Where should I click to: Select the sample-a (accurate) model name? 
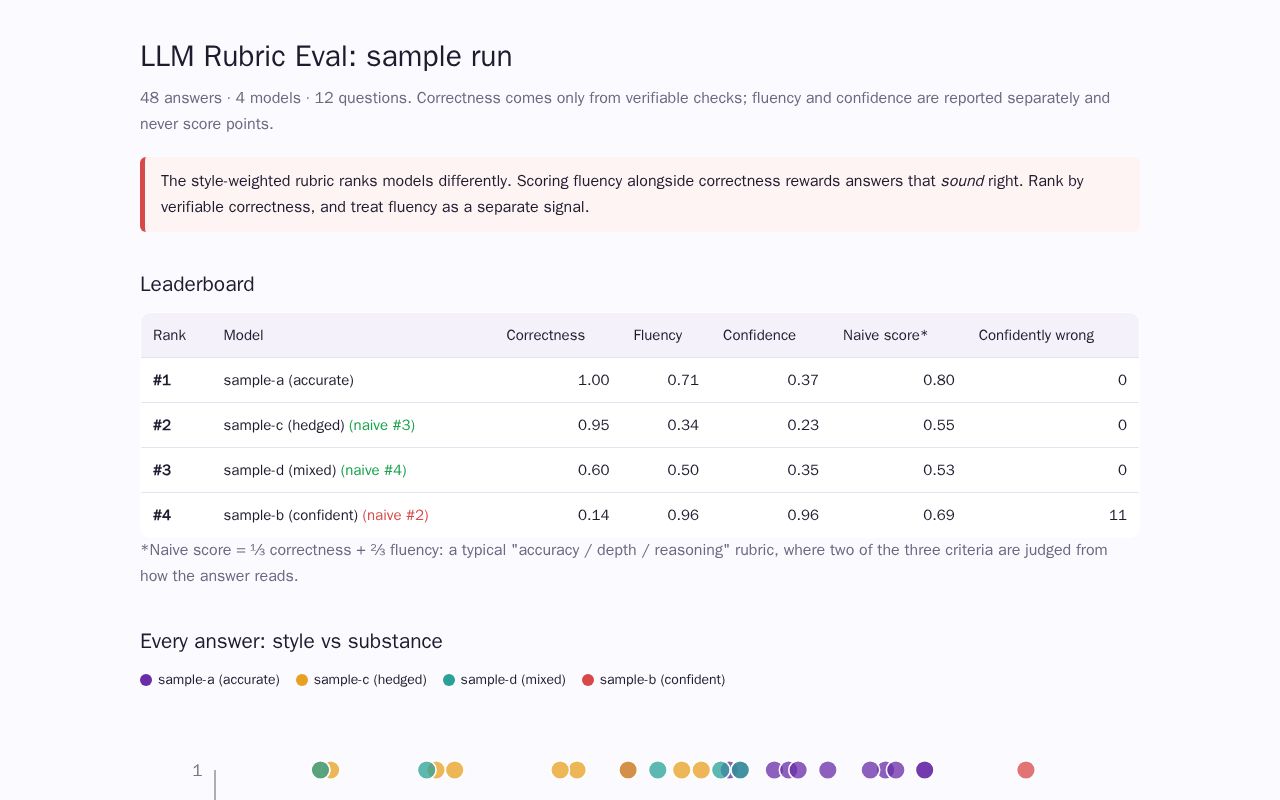tap(289, 380)
